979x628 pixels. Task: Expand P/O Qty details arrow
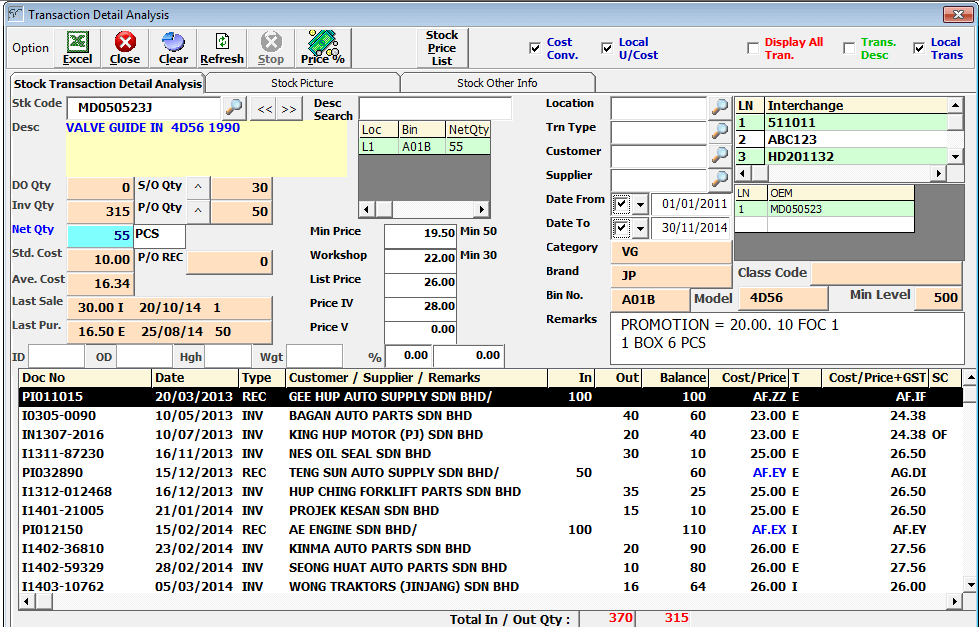[198, 211]
